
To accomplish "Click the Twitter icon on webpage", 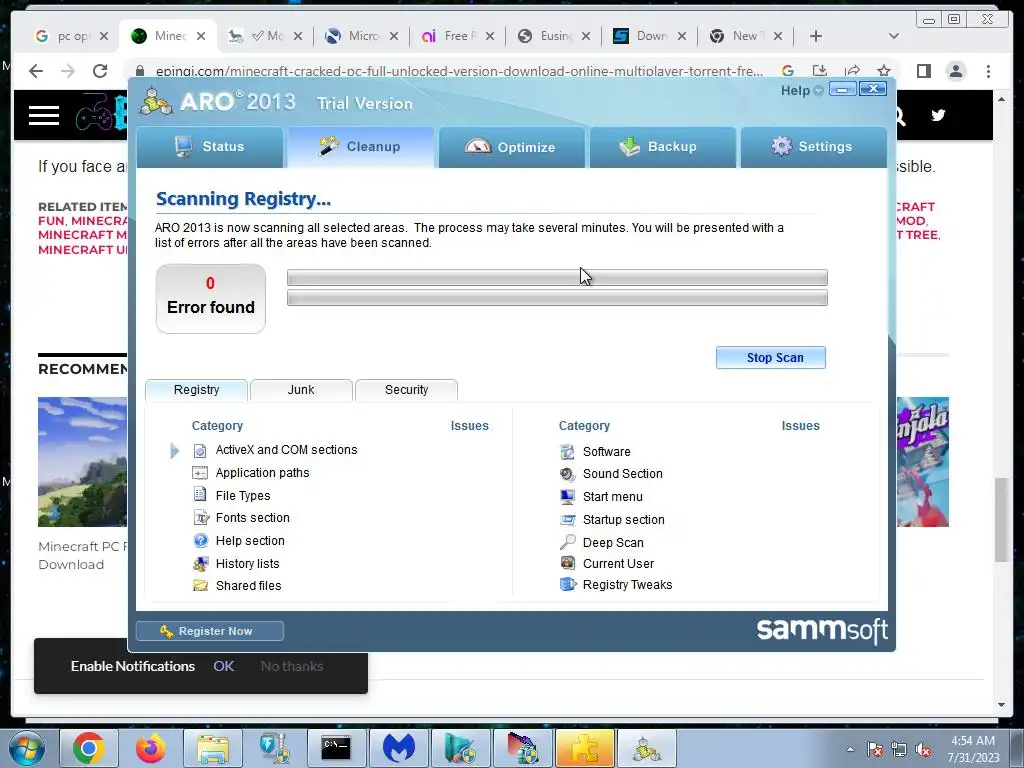I will coord(938,116).
